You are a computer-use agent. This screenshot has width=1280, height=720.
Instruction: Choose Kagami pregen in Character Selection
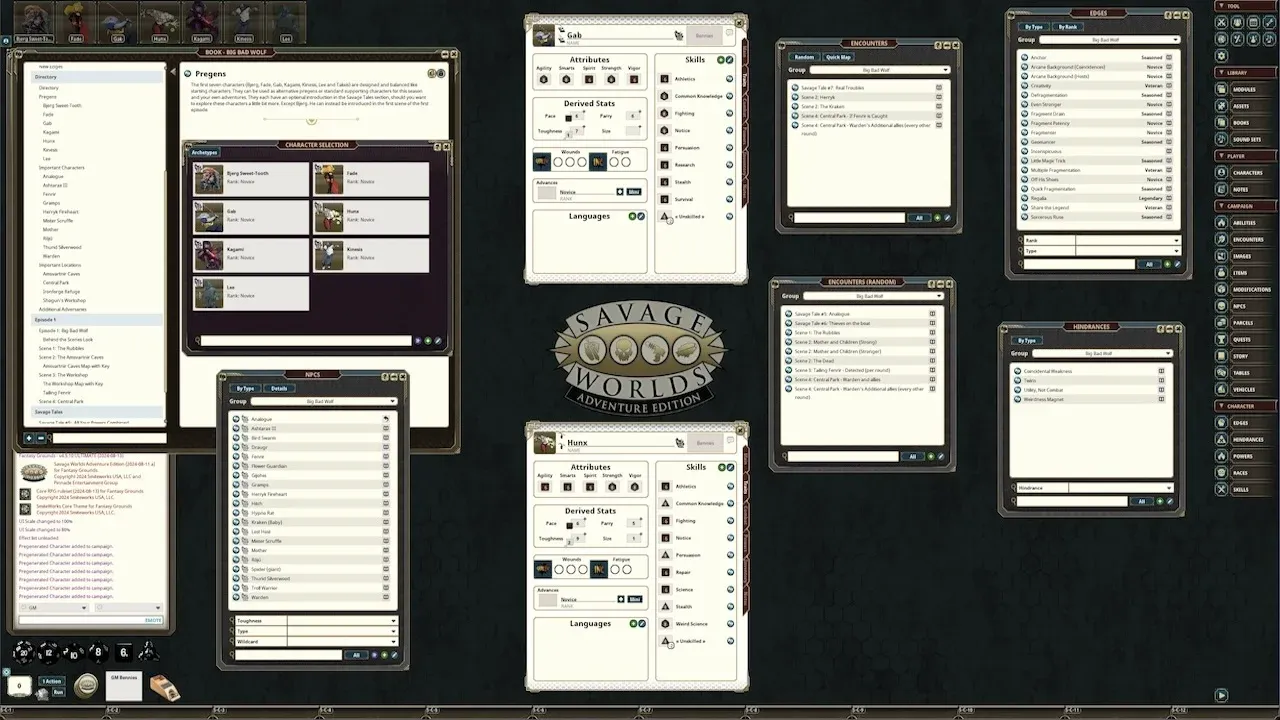coord(250,254)
